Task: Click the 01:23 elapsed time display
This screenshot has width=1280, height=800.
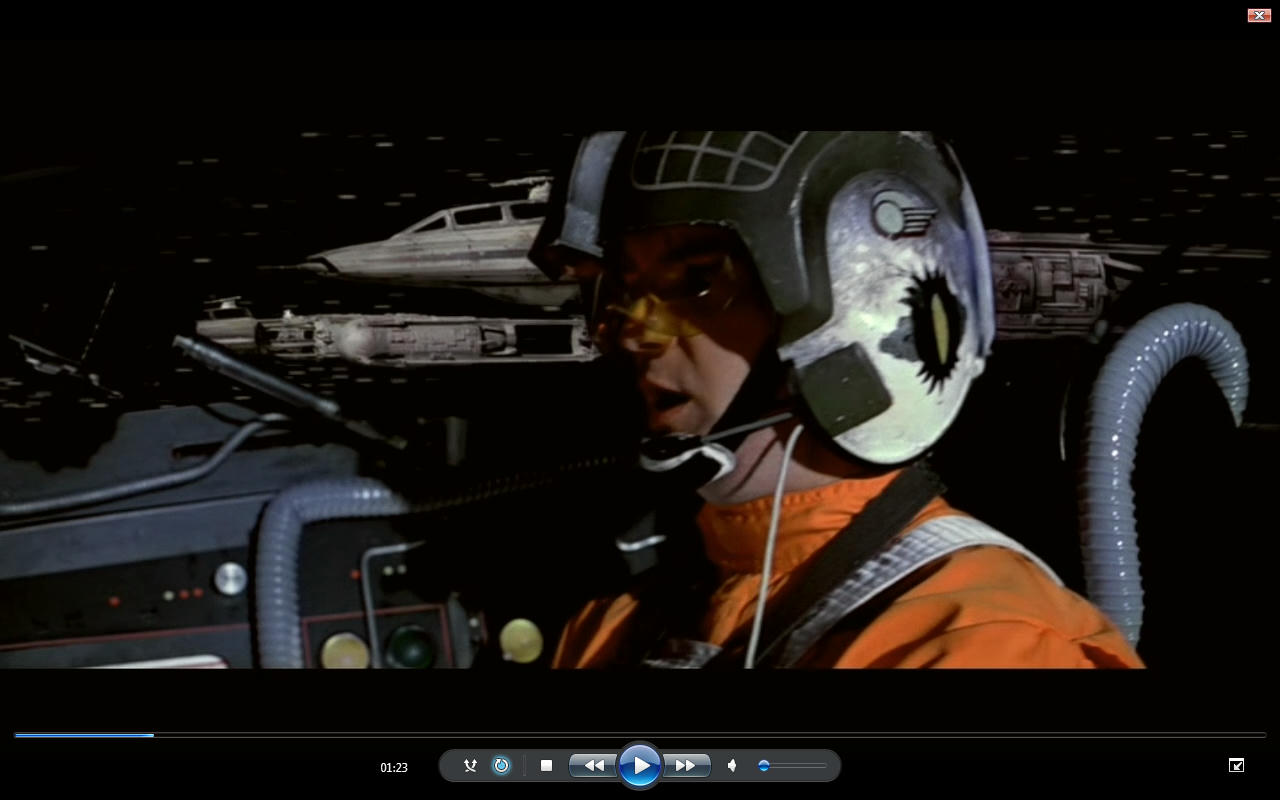Action: tap(394, 768)
